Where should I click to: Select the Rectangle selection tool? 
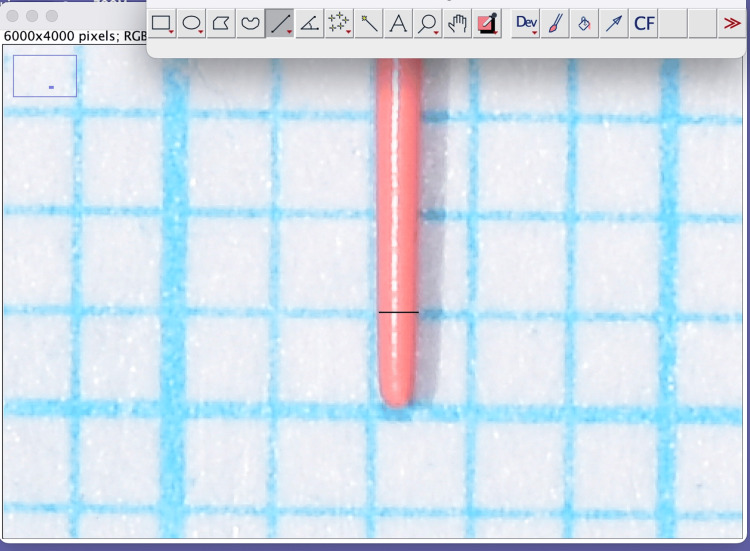pos(162,23)
